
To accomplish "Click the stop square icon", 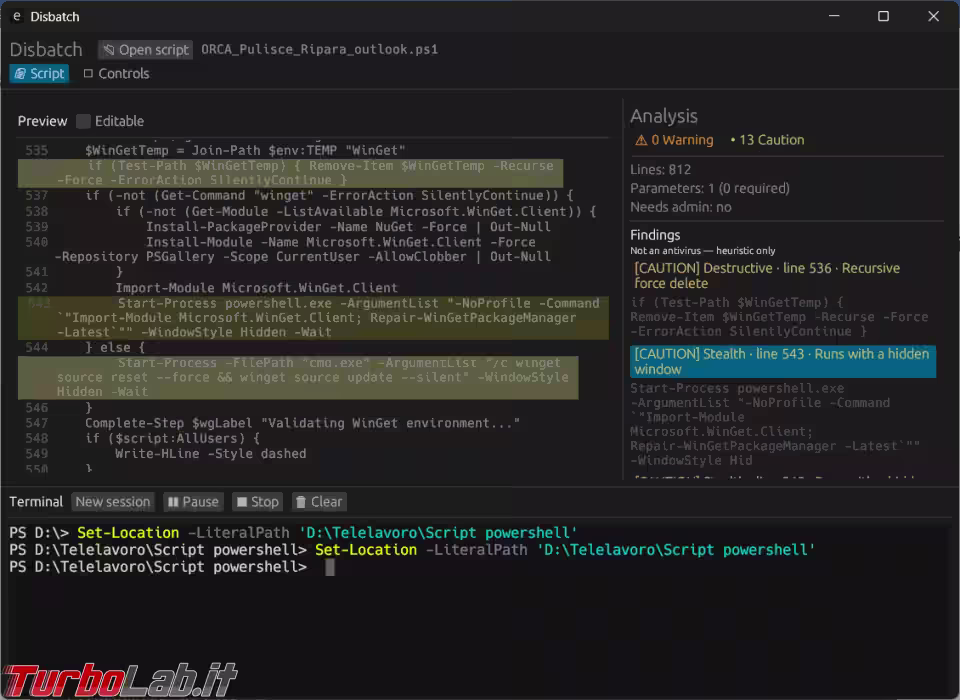I will tap(242, 502).
